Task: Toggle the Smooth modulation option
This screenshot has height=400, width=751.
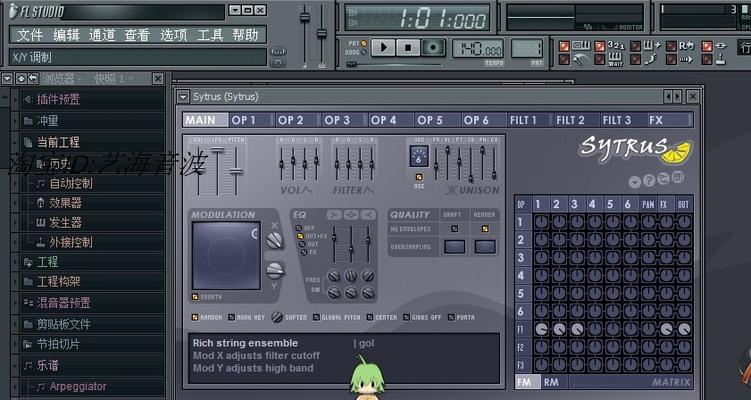Action: click(x=195, y=297)
